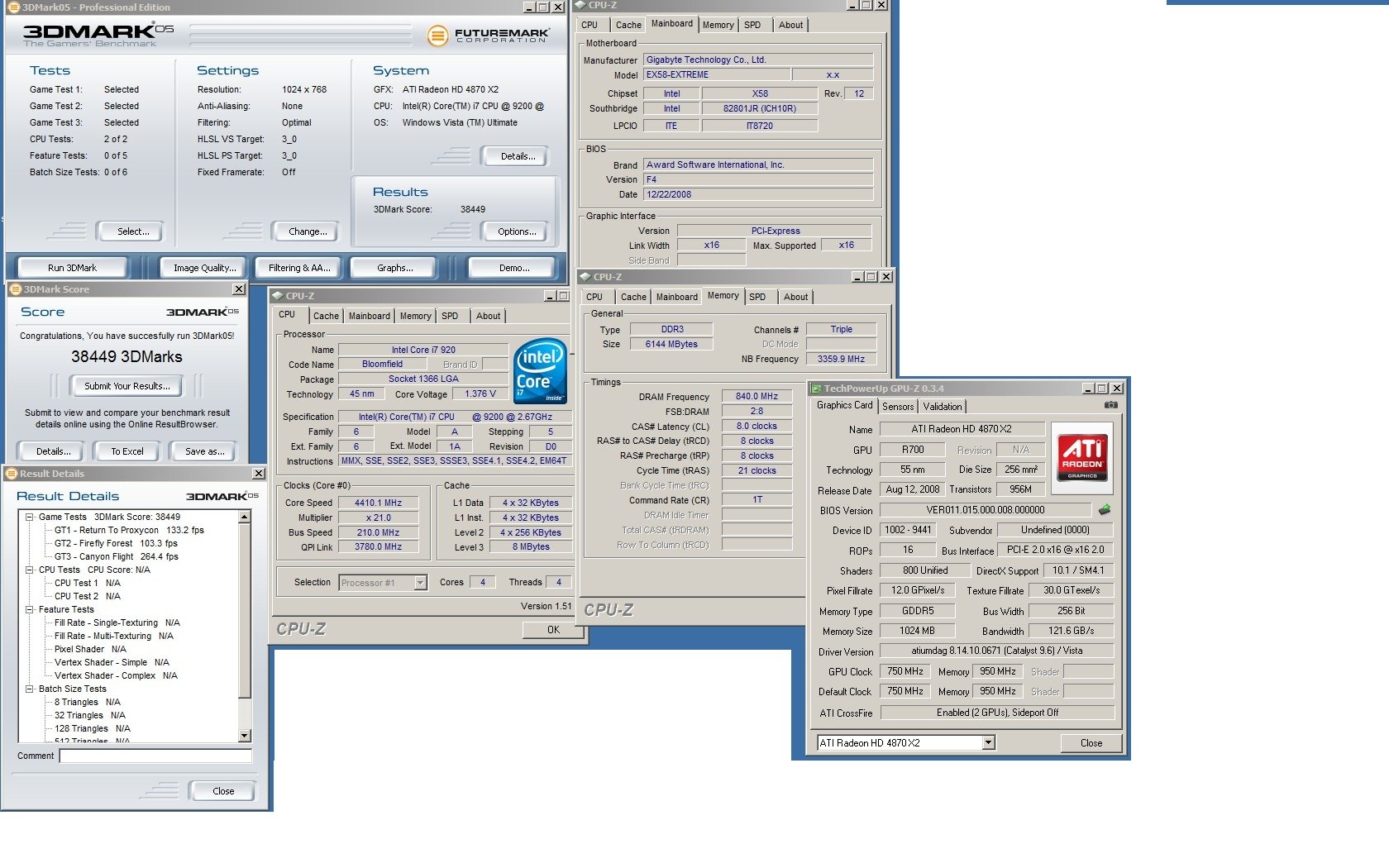Image resolution: width=1389 pixels, height=868 pixels.
Task: Select Vertex Shader - Complex result row
Action: pos(116,675)
